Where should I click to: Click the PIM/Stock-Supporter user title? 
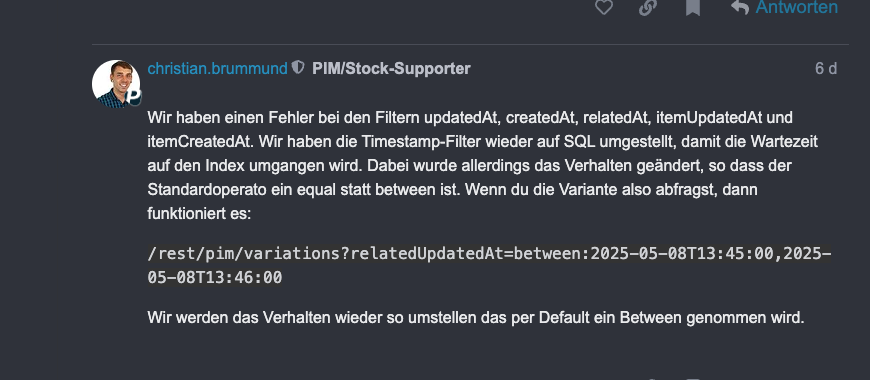[391, 68]
